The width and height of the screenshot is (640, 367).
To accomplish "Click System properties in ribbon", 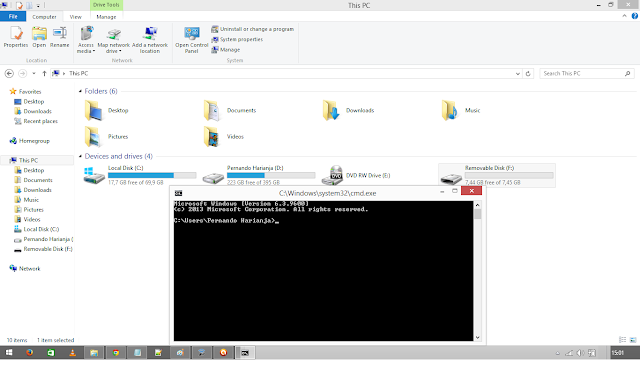I will pyautogui.click(x=237, y=39).
